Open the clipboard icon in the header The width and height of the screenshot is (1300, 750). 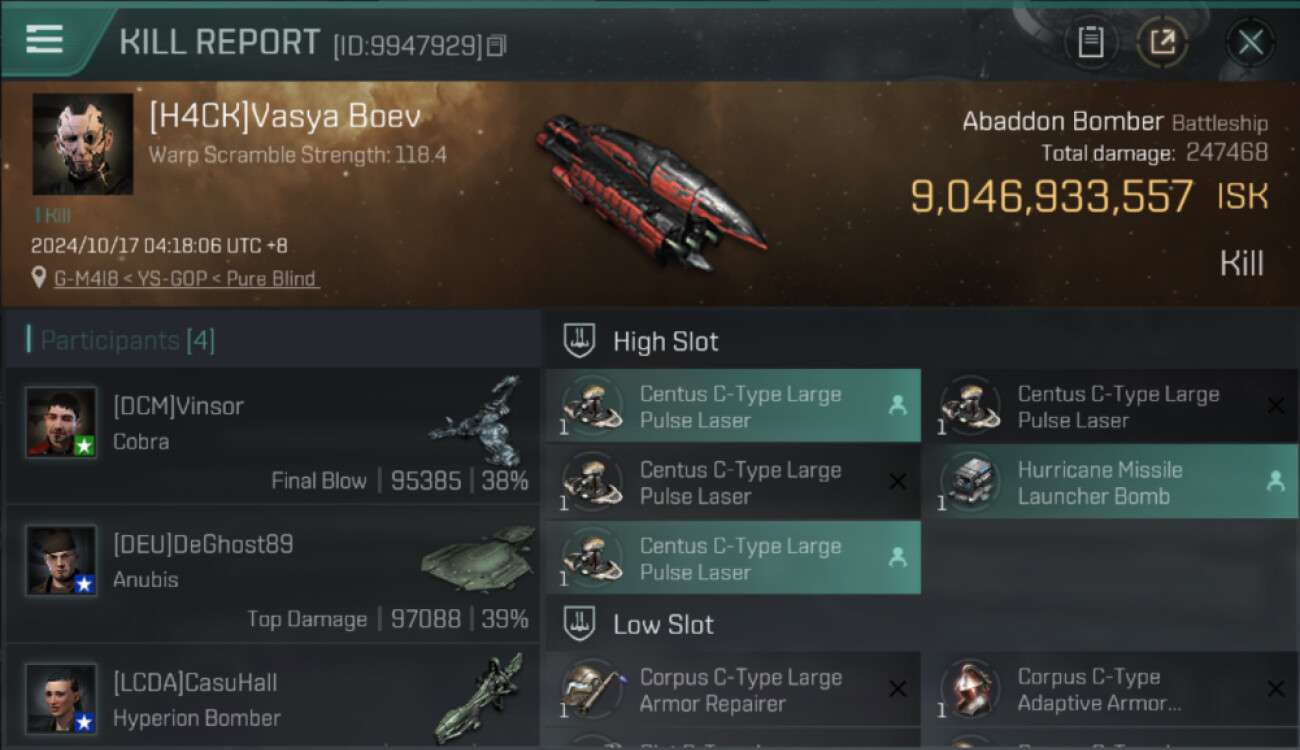1091,42
